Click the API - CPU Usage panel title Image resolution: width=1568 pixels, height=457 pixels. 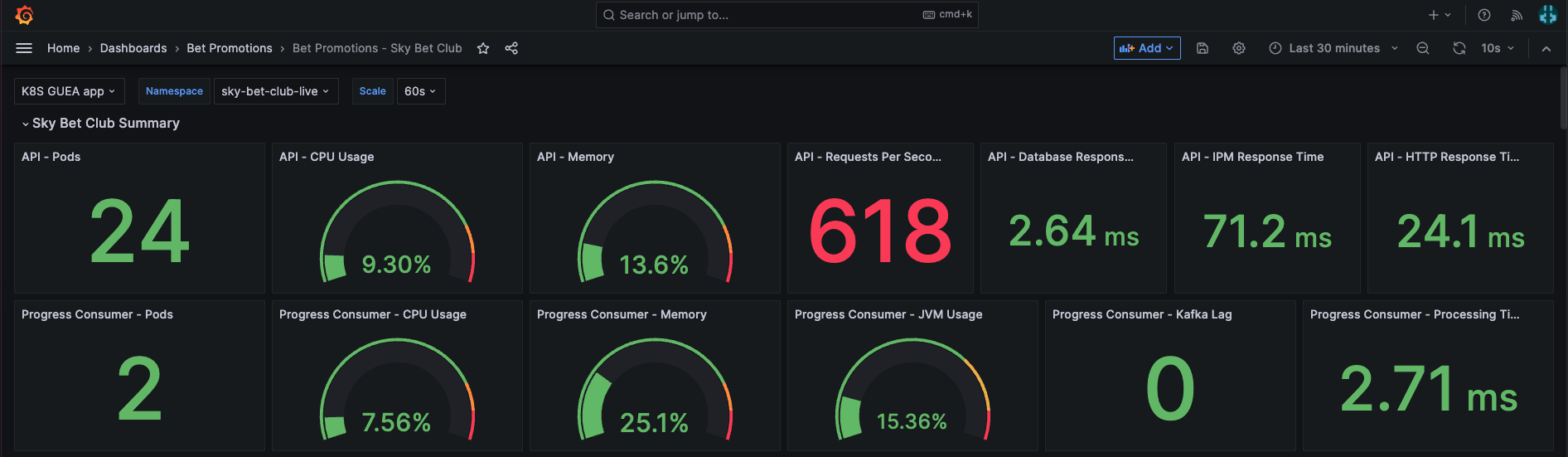click(327, 157)
